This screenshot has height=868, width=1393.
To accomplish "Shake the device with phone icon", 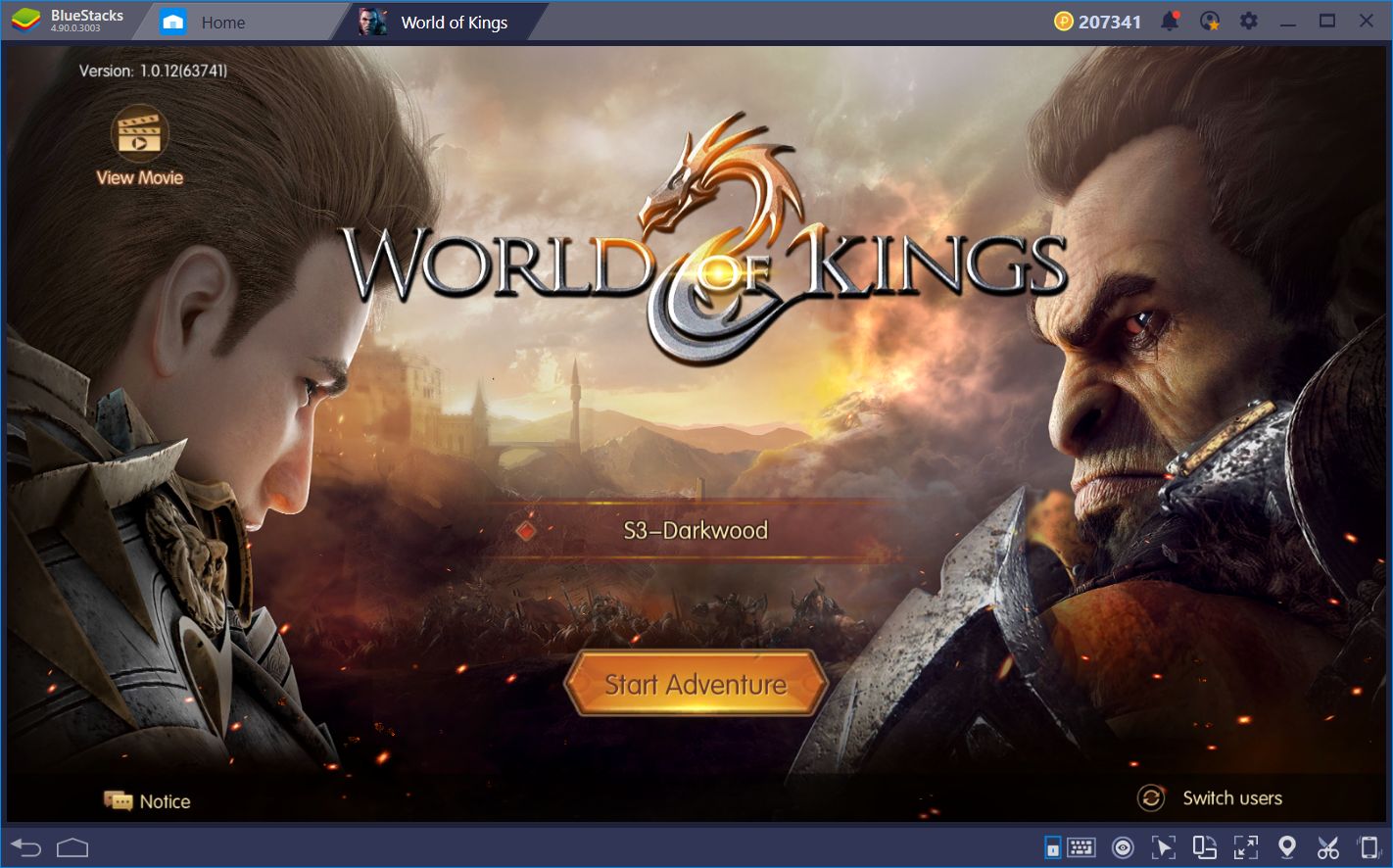I will (1369, 847).
